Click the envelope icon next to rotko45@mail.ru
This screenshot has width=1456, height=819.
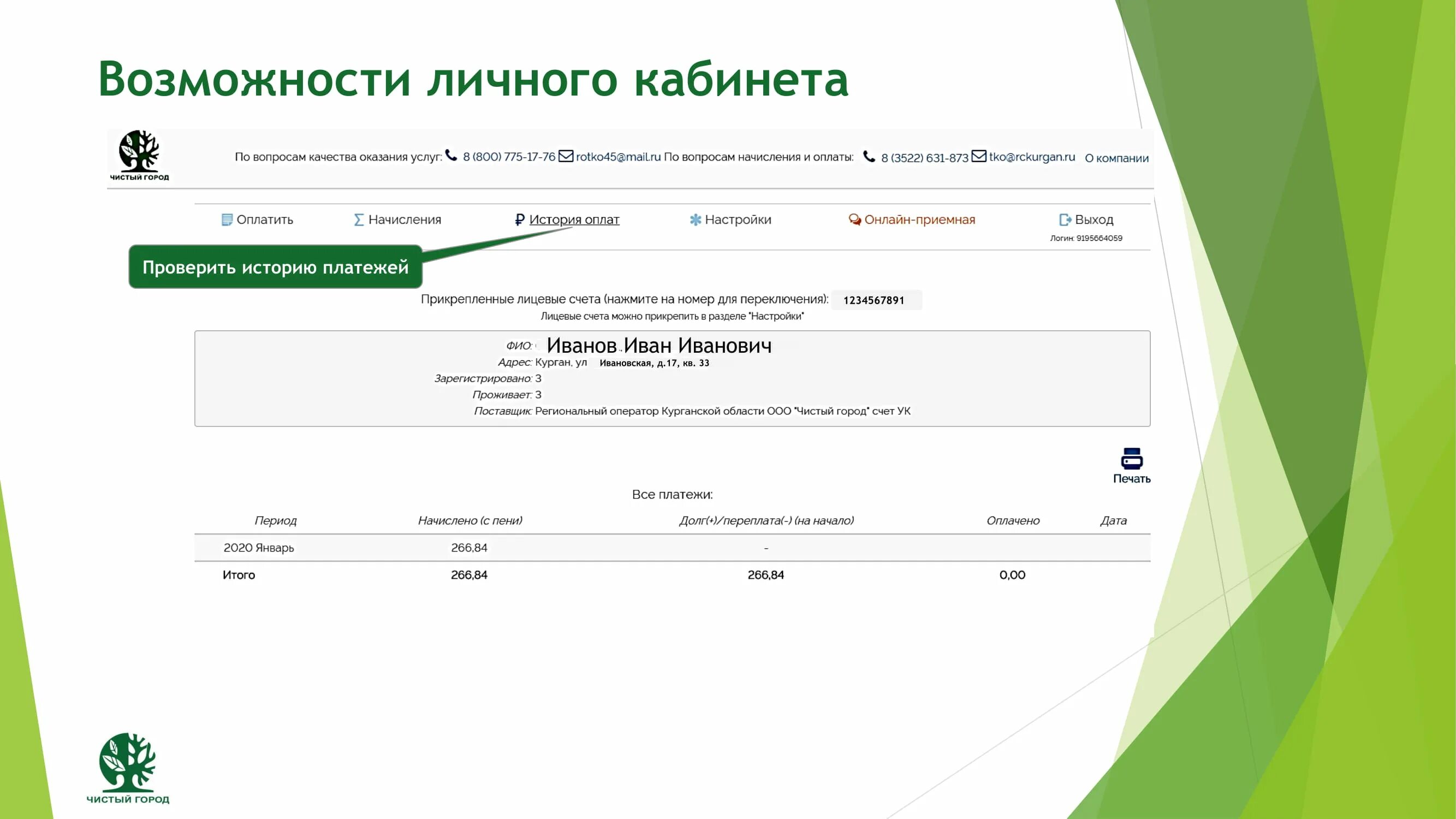click(x=564, y=158)
